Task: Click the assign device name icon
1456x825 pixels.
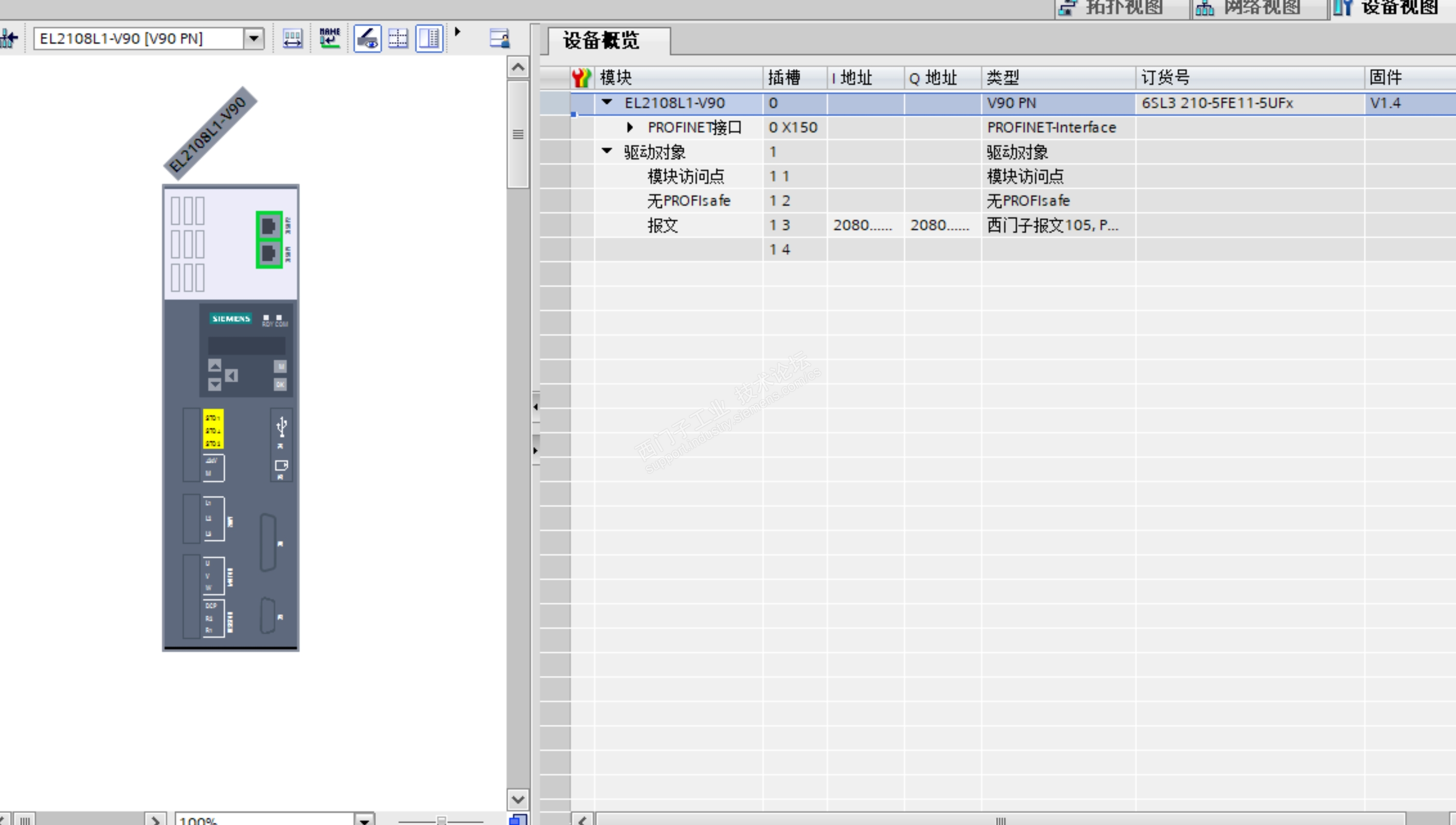Action: click(329, 39)
